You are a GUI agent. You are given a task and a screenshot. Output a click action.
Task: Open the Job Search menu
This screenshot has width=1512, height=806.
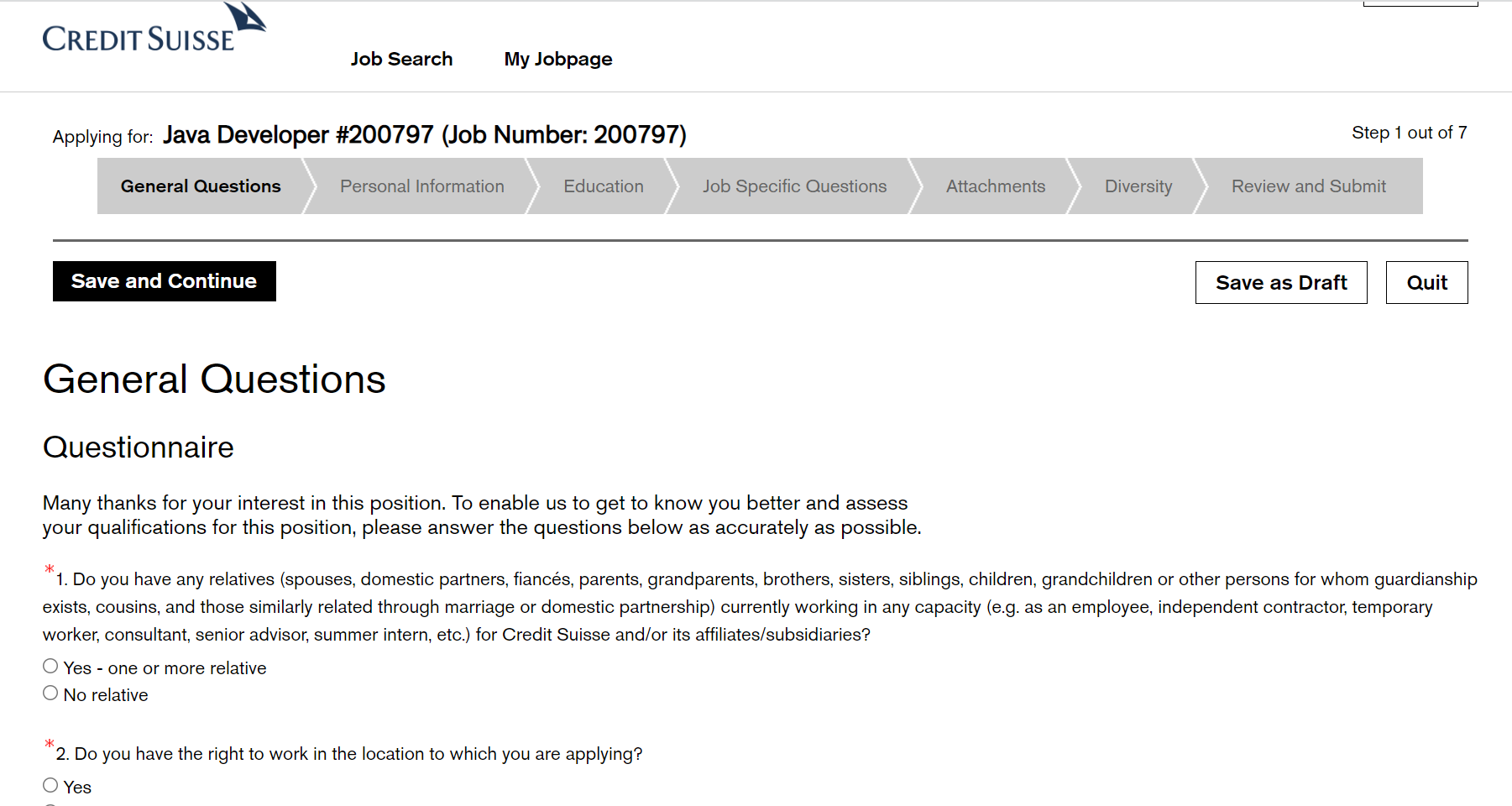point(401,59)
